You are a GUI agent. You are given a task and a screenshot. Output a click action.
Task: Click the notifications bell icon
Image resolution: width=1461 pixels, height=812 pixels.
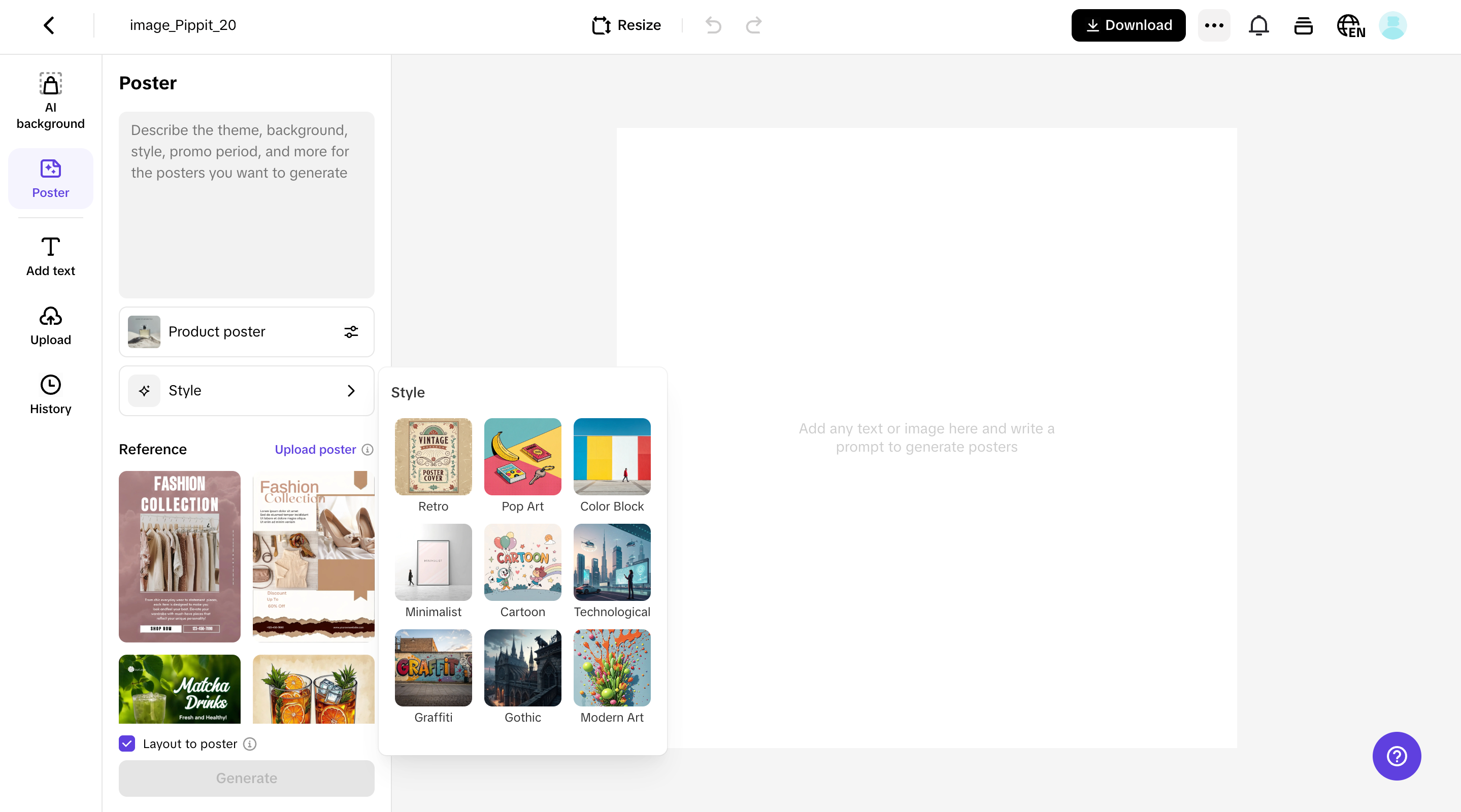point(1258,25)
